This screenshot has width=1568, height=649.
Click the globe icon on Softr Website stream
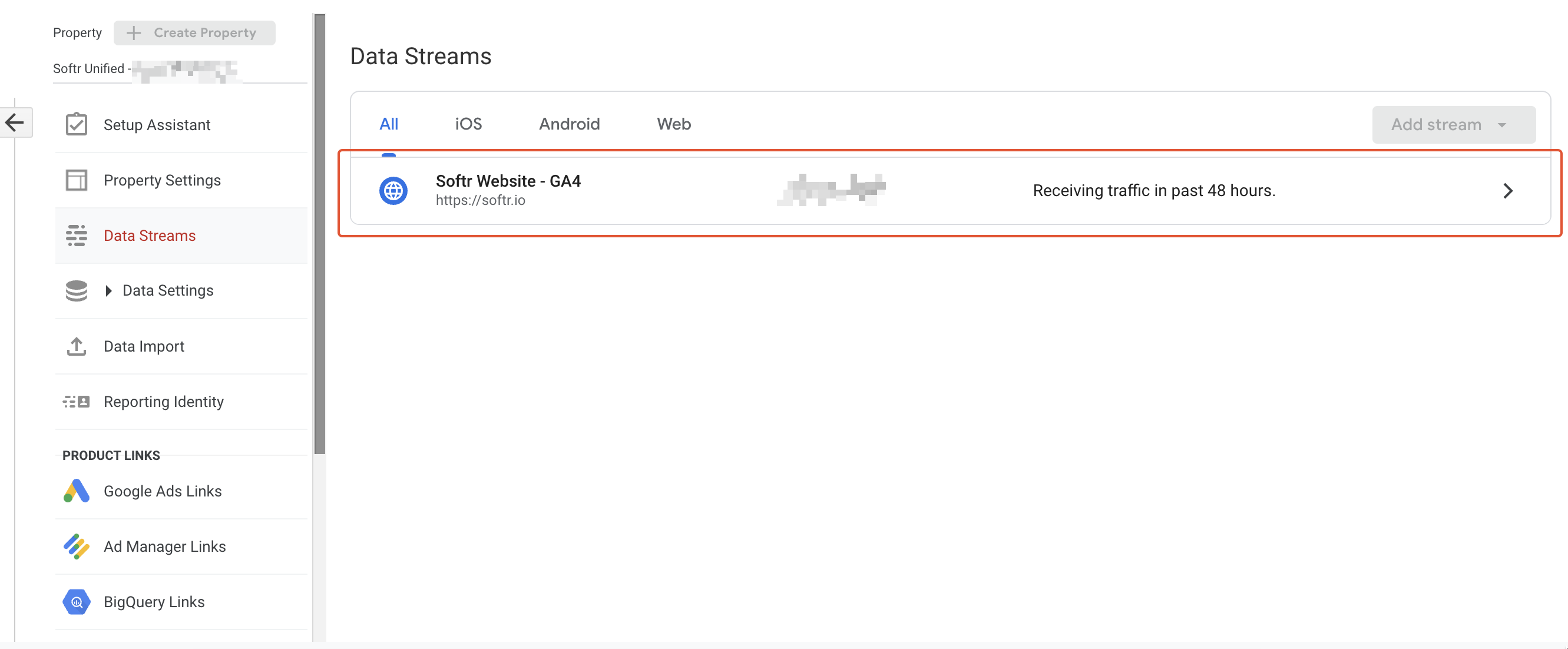pyautogui.click(x=393, y=191)
